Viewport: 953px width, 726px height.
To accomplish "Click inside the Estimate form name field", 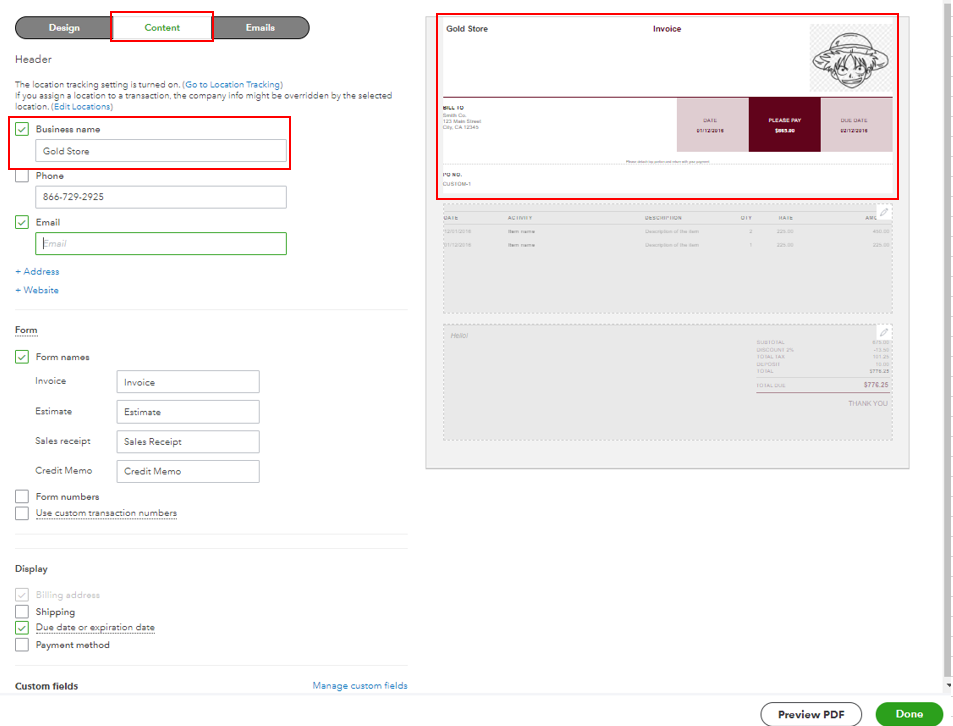I will [x=187, y=411].
